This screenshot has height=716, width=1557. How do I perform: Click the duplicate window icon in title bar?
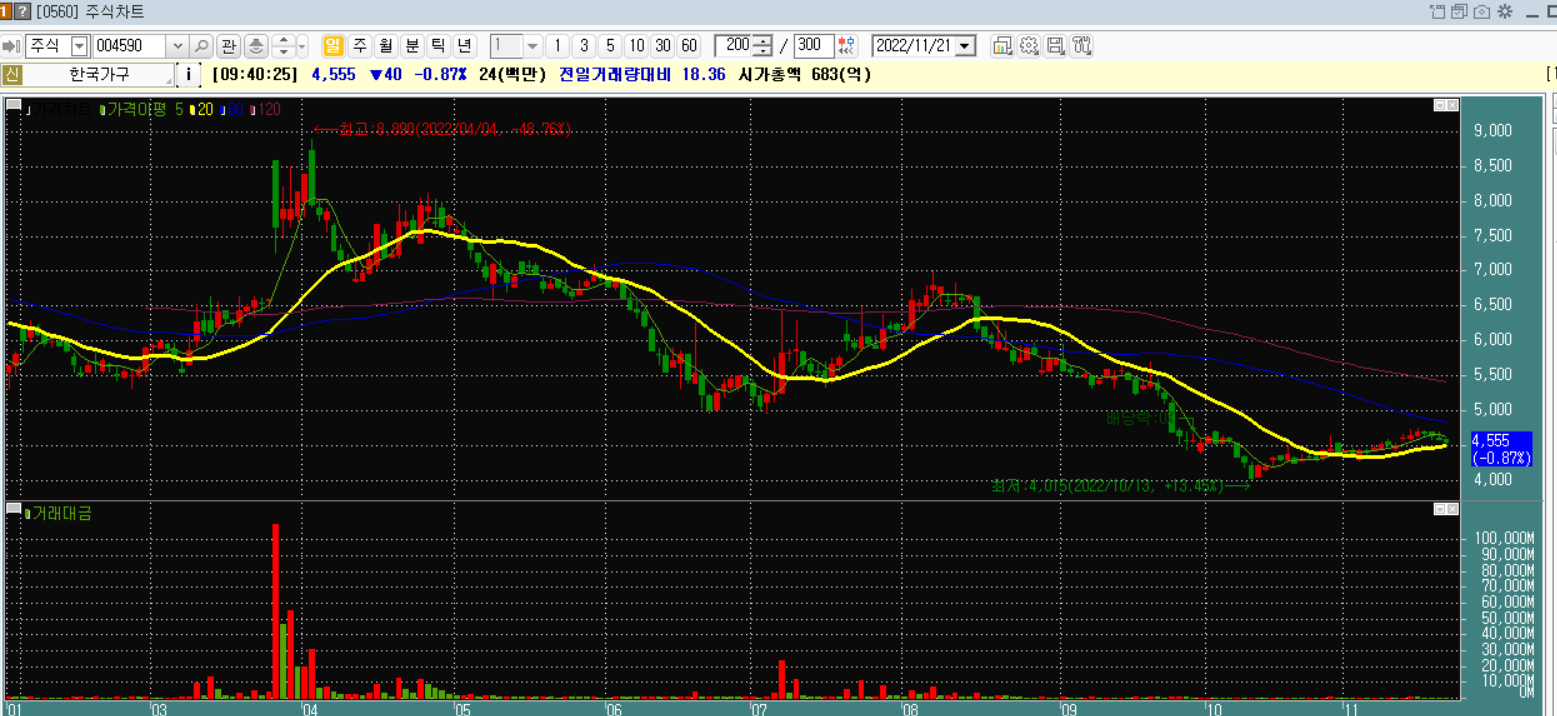coord(1460,12)
